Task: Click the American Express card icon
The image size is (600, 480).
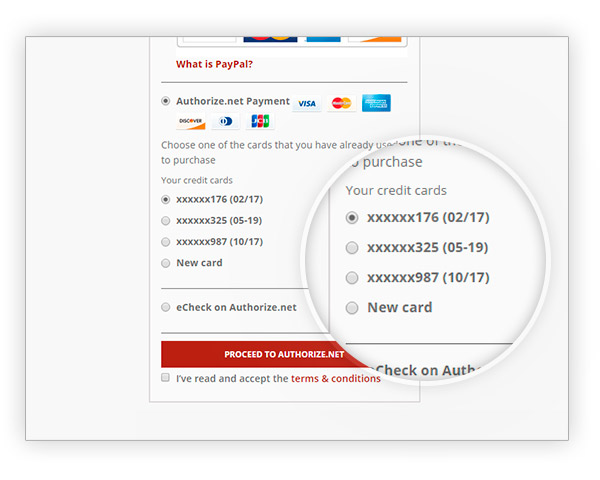Action: coord(376,103)
